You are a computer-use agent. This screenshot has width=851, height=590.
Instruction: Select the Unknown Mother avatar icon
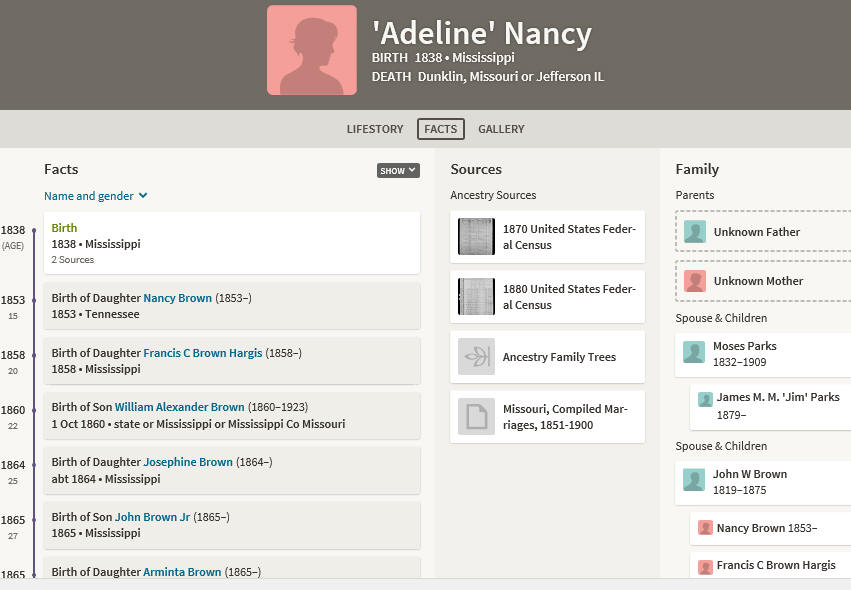(695, 281)
